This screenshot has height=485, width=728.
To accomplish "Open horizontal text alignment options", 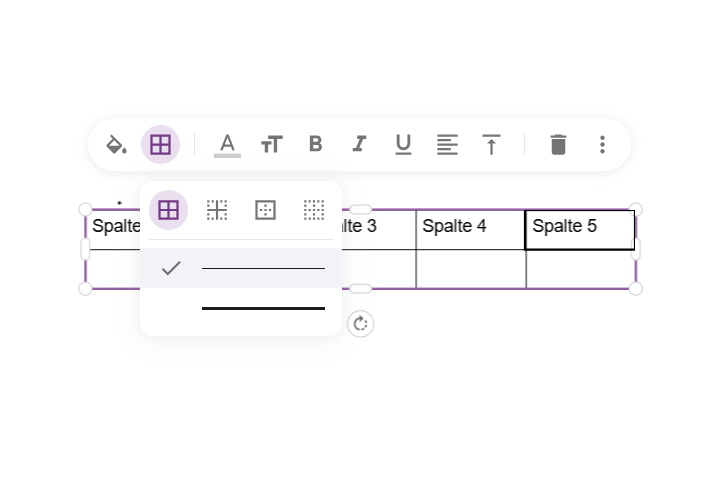I will pos(447,144).
